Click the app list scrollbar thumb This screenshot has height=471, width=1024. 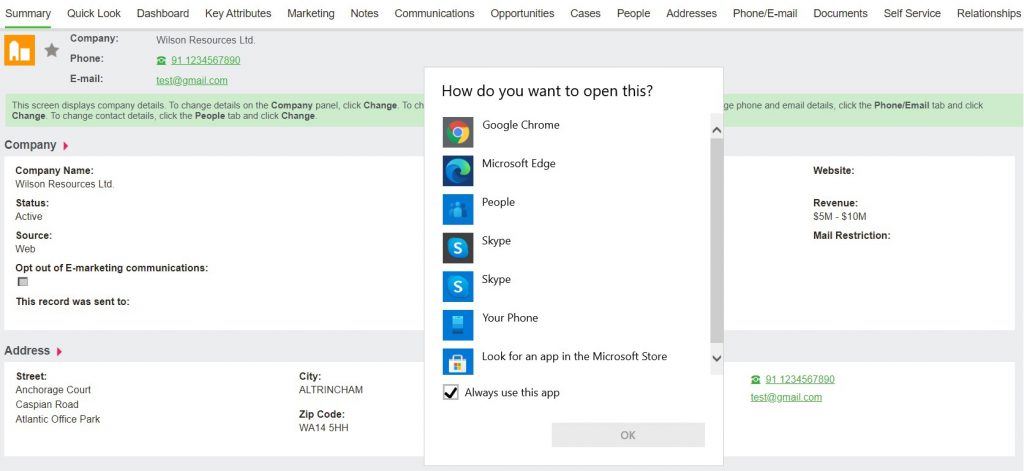coord(716,240)
